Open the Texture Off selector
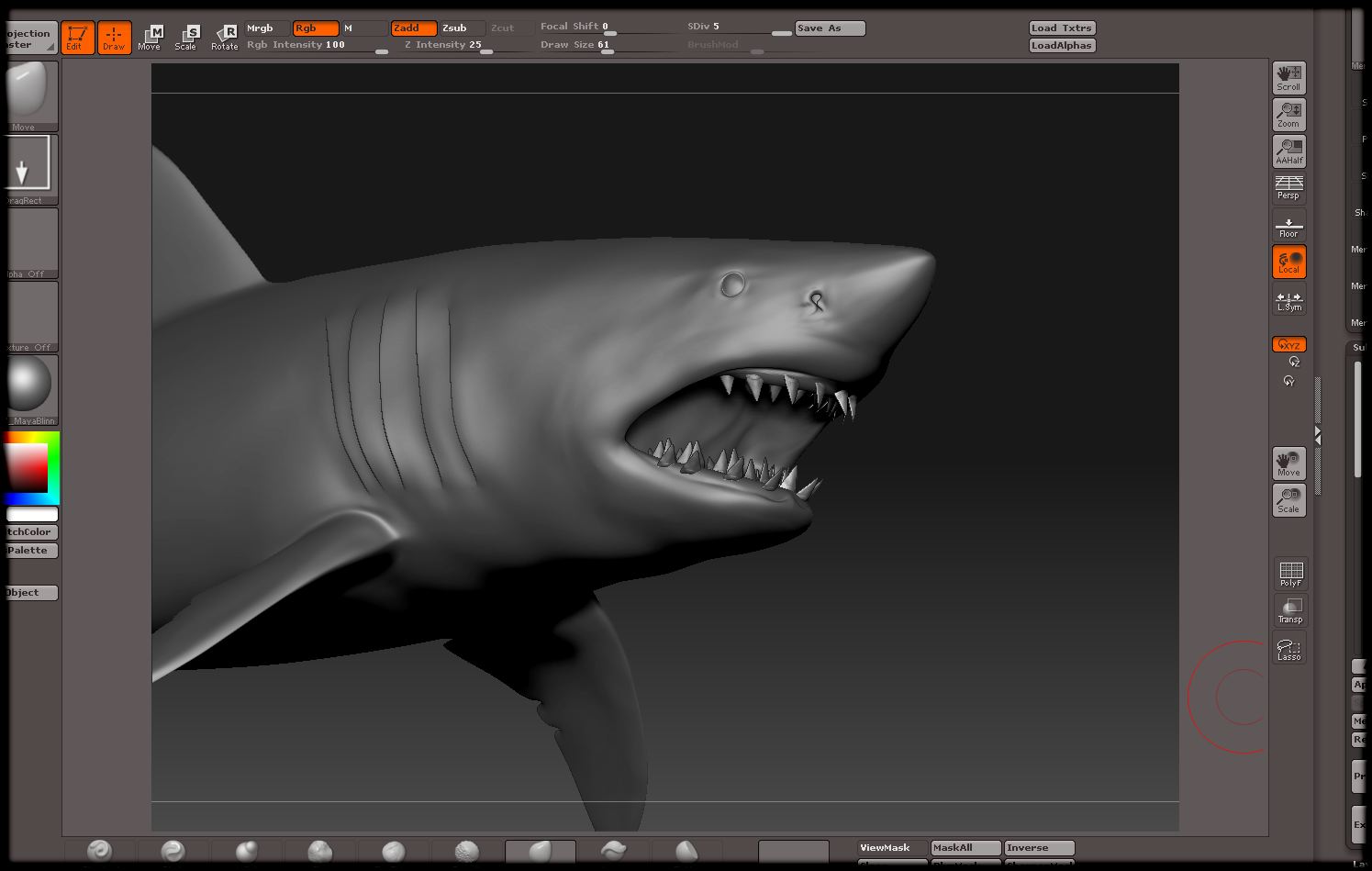The width and height of the screenshot is (1372, 871). tap(29, 317)
